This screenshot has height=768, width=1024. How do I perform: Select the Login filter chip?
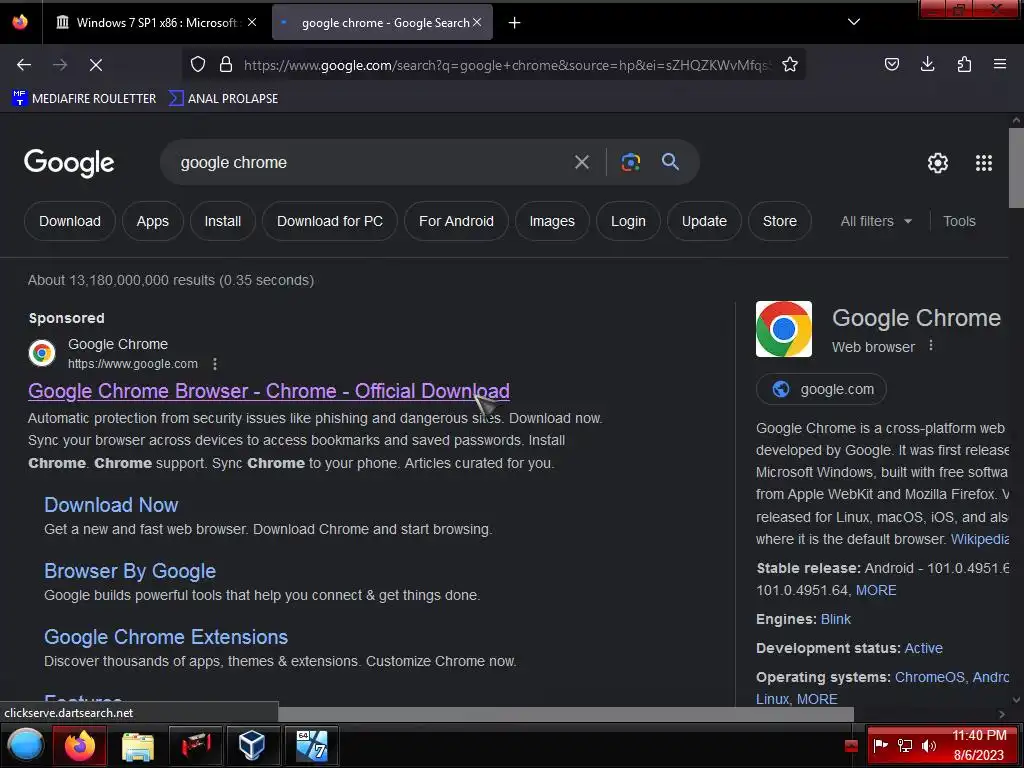click(x=628, y=221)
